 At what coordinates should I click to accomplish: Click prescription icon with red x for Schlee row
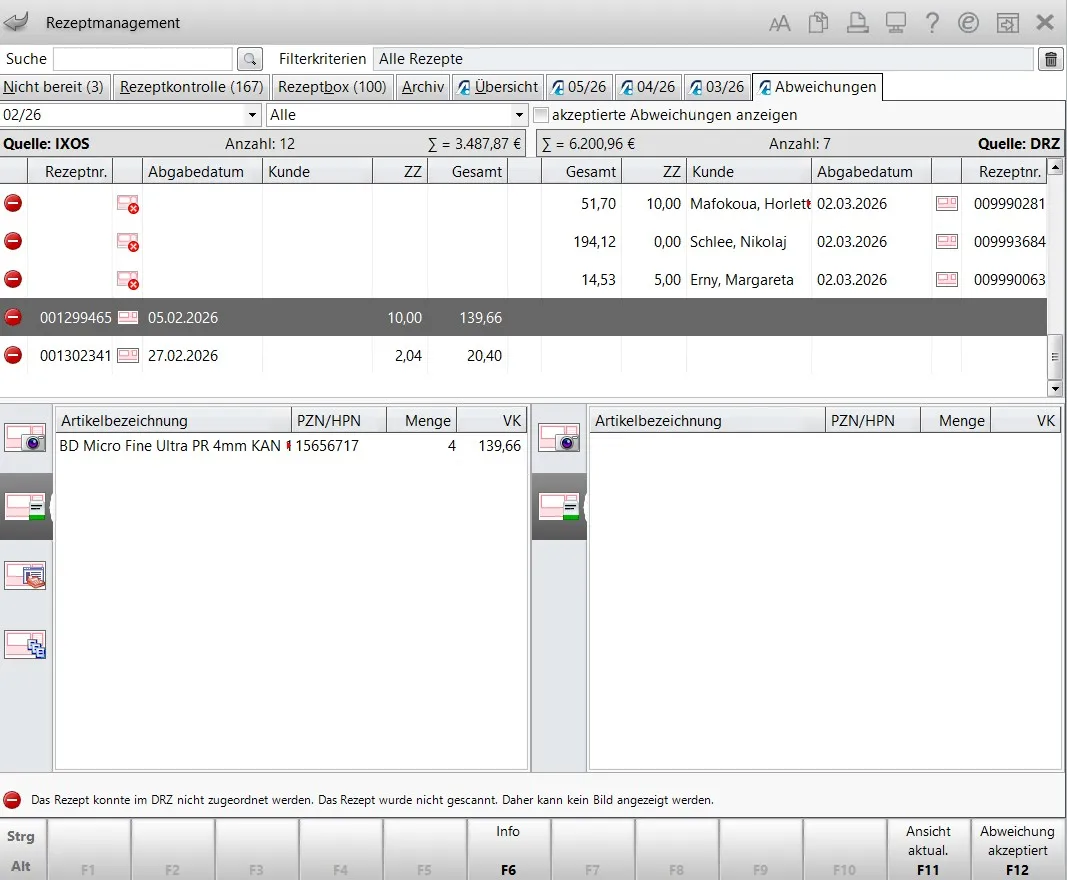(128, 242)
